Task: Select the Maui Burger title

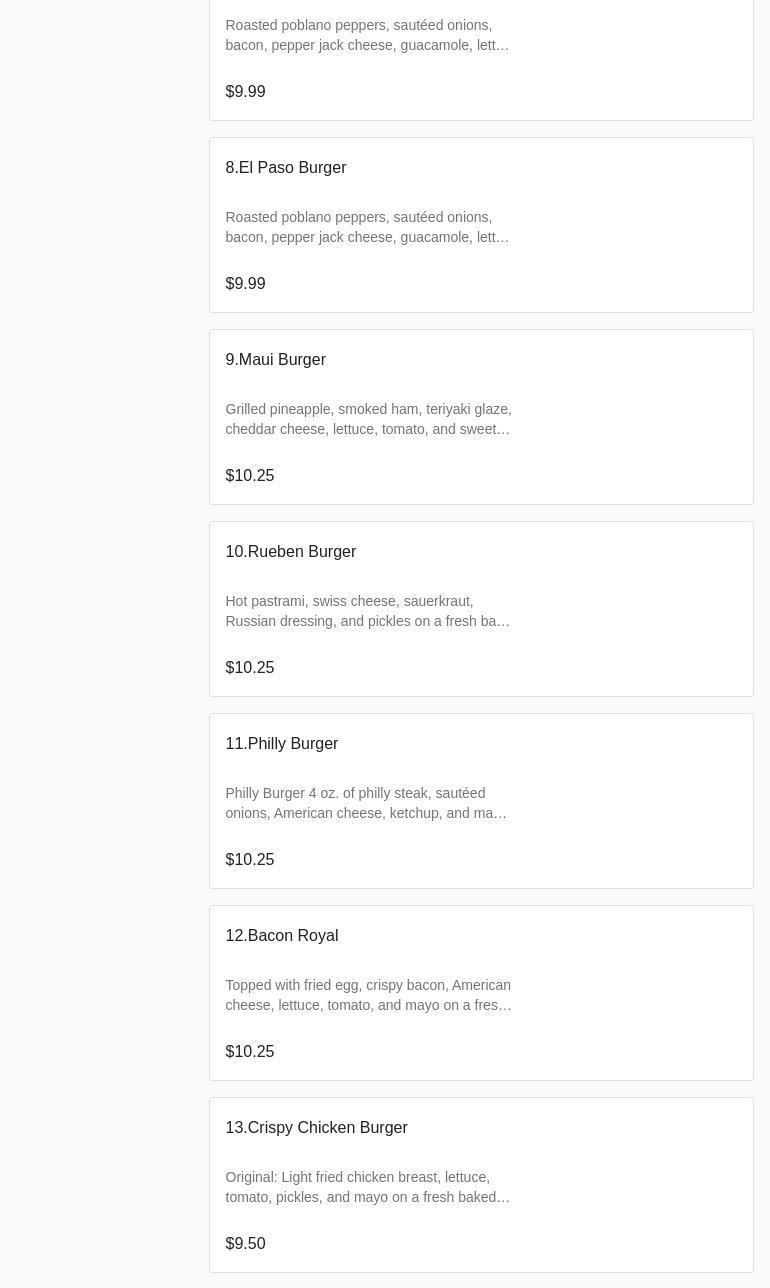Action: tap(275, 360)
